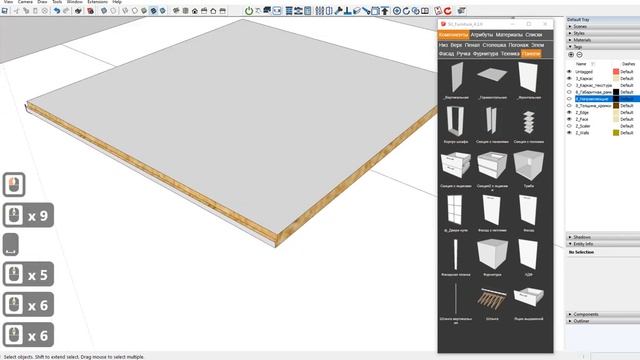The image size is (640, 360).
Task: Collapse the Entity Info panel
Action: (602, 244)
